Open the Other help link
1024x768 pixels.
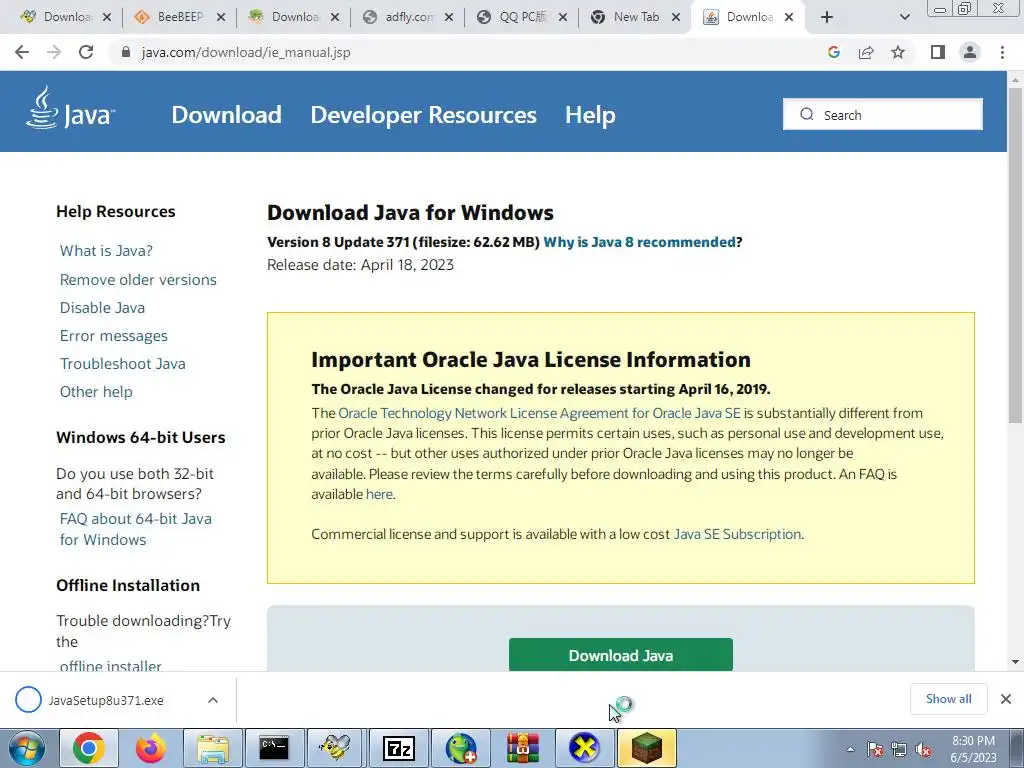pos(96,392)
